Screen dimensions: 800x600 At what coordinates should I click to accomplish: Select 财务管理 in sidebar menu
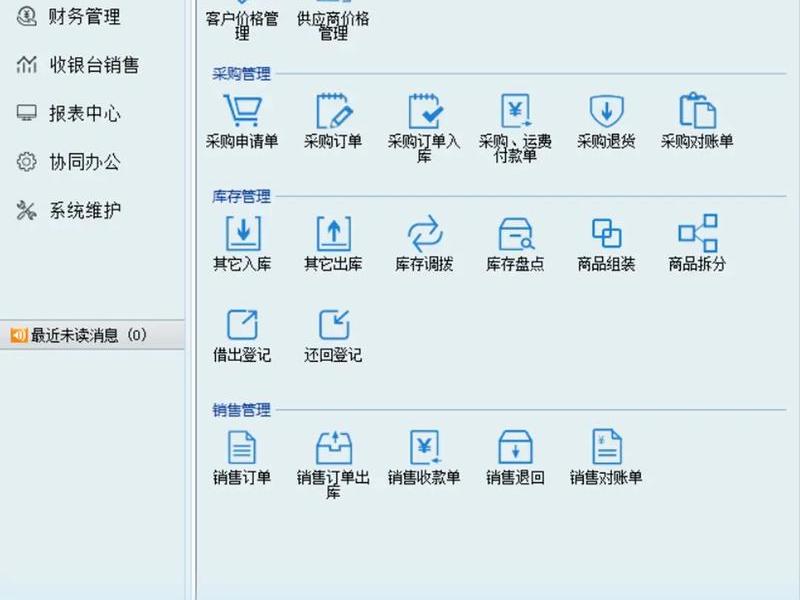point(85,16)
